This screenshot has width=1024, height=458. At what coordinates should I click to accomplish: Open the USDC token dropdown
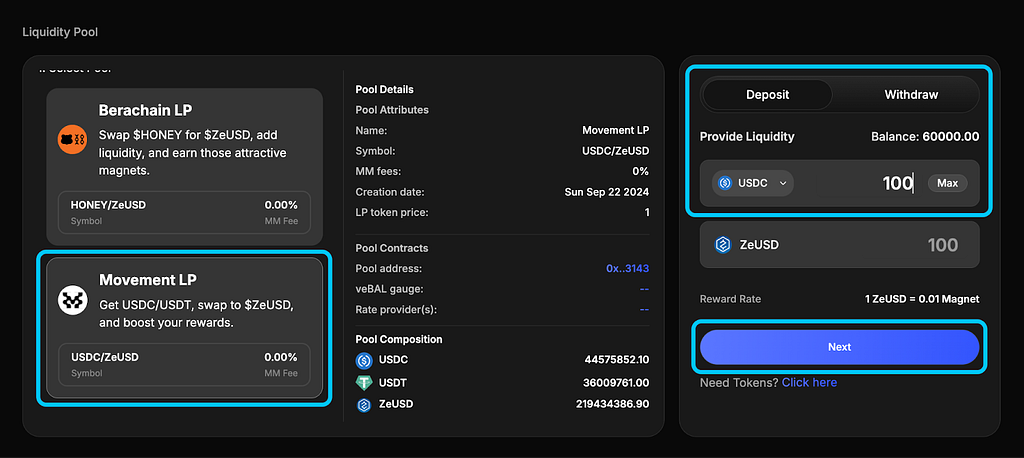[x=752, y=183]
